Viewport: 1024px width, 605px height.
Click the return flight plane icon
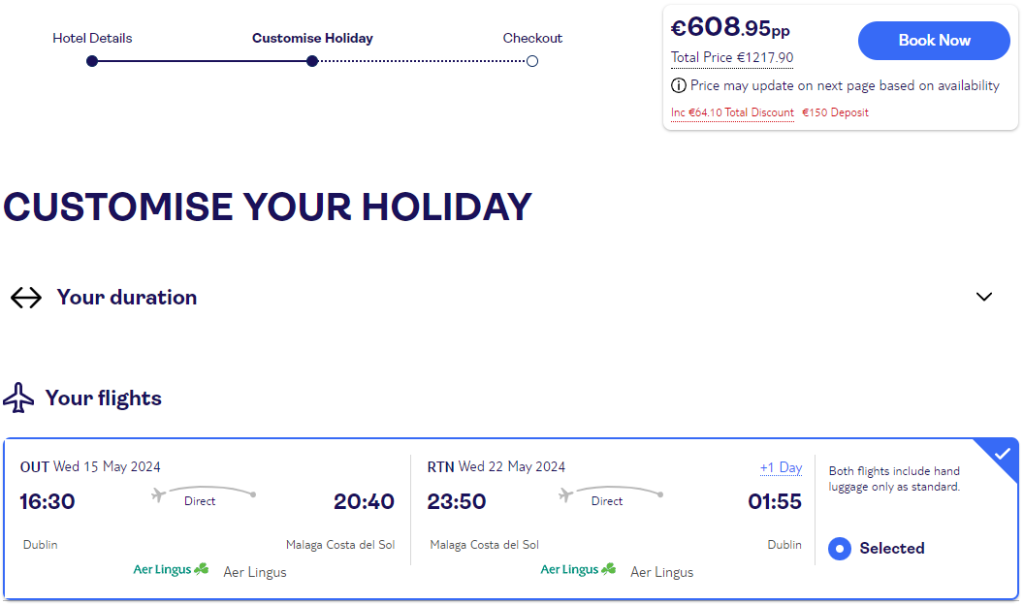pyautogui.click(x=566, y=495)
